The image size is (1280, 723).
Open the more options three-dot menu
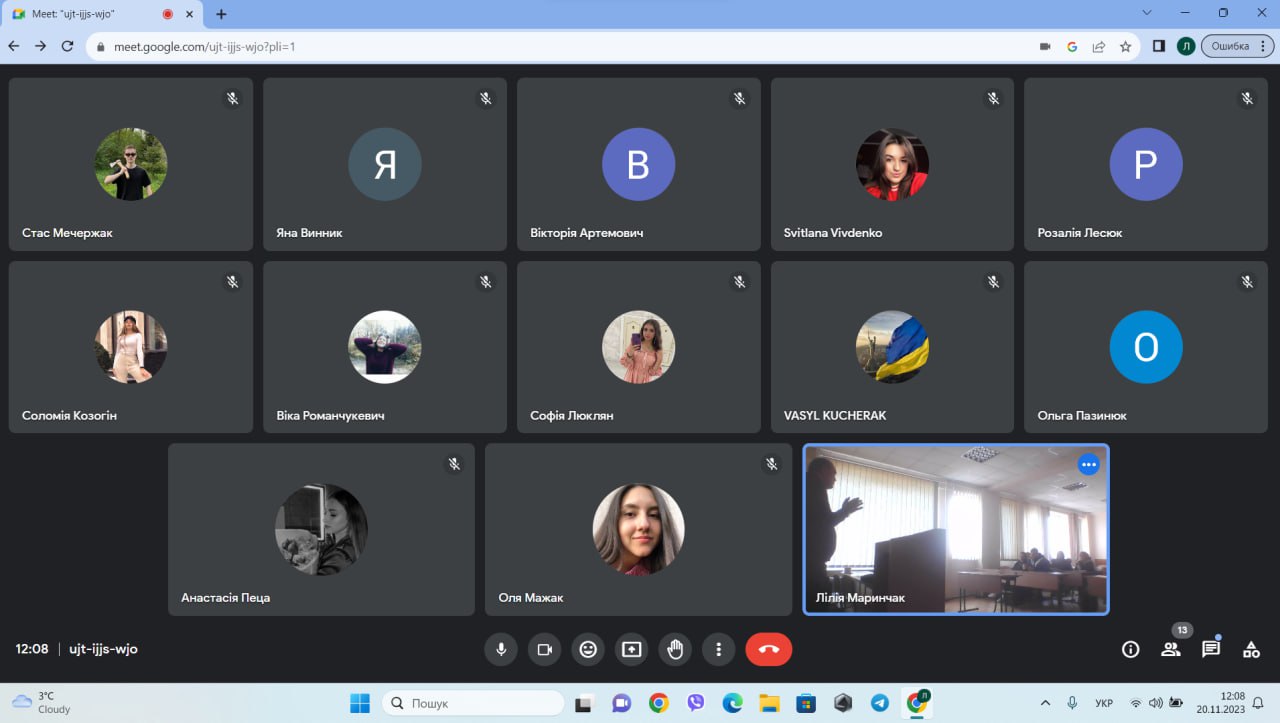[x=718, y=649]
